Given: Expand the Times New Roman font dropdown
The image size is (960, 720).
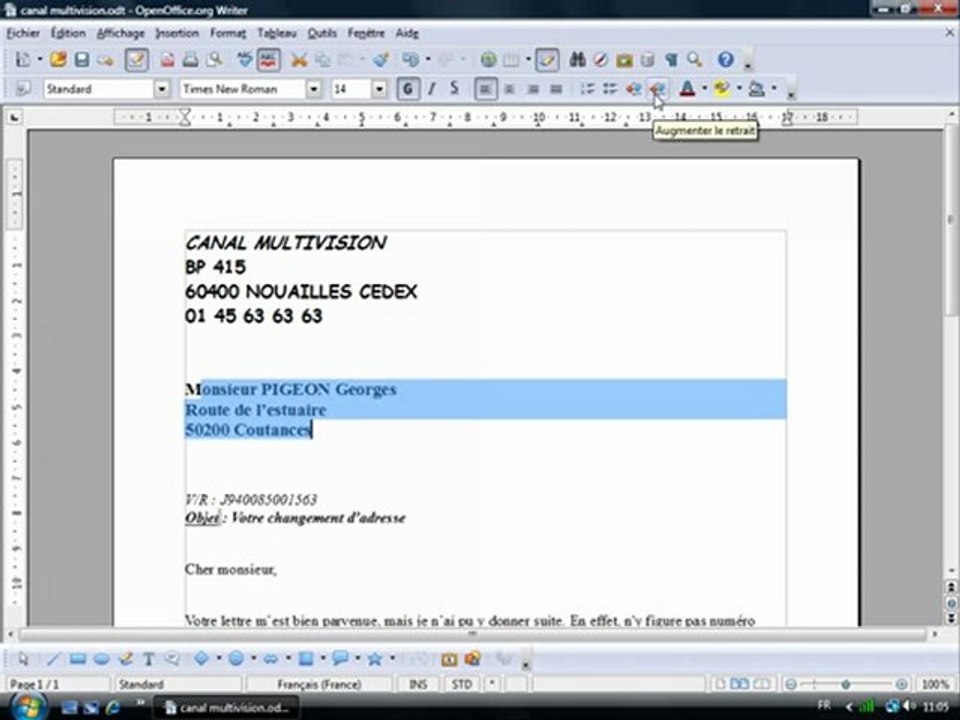Looking at the screenshot, I should pos(313,89).
